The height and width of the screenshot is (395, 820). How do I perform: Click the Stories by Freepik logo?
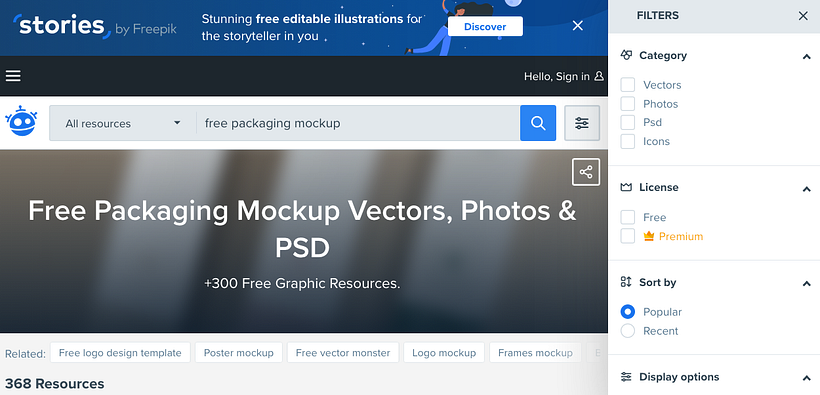pyautogui.click(x=94, y=26)
